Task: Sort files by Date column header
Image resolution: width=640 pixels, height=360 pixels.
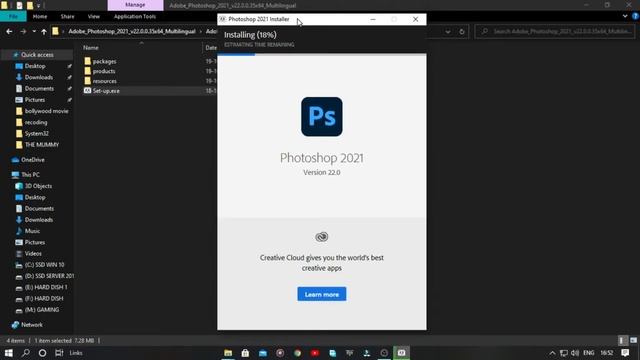Action: tap(211, 48)
